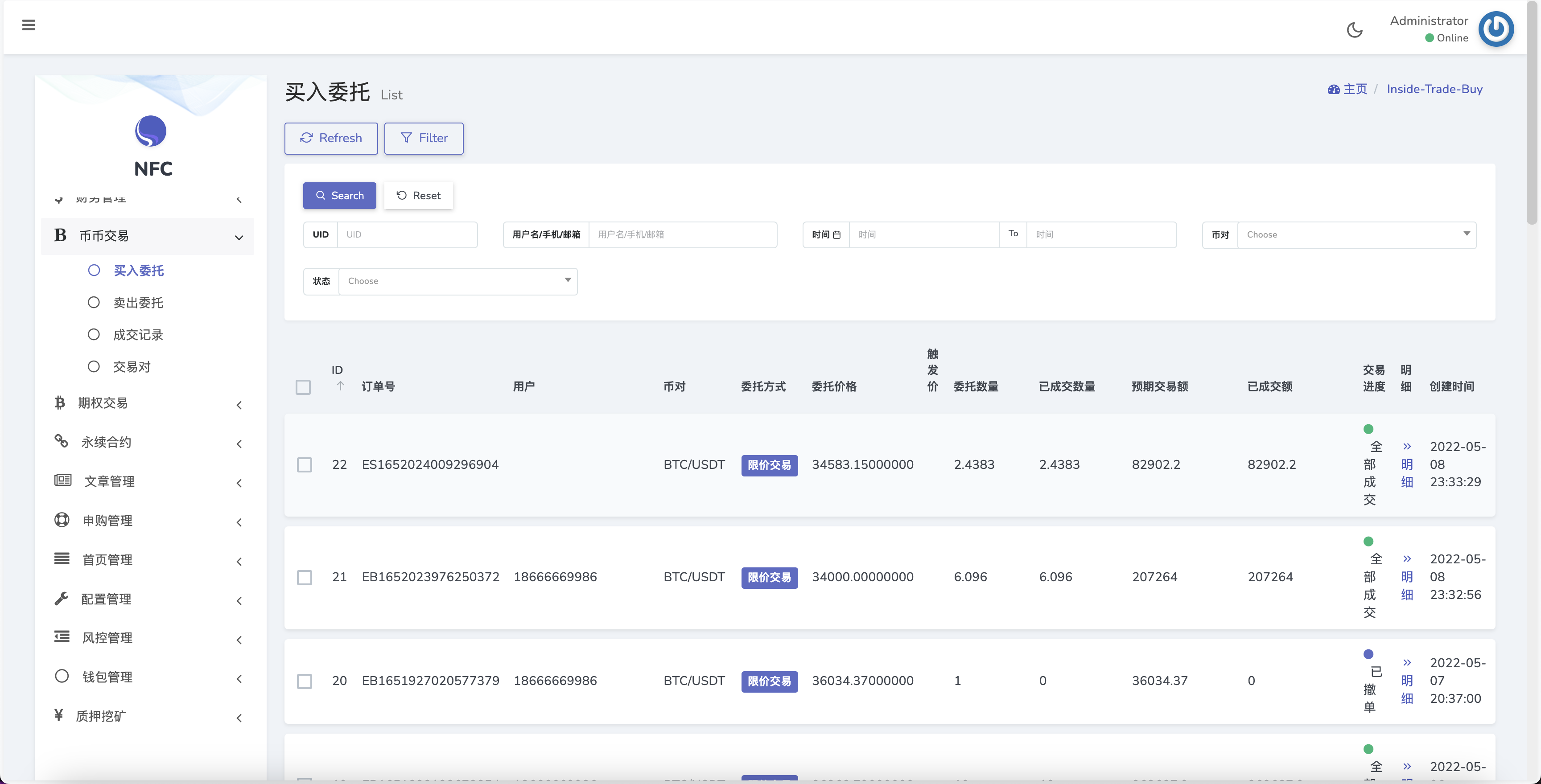Click the Refresh button
This screenshot has height=784, width=1541.
(331, 138)
